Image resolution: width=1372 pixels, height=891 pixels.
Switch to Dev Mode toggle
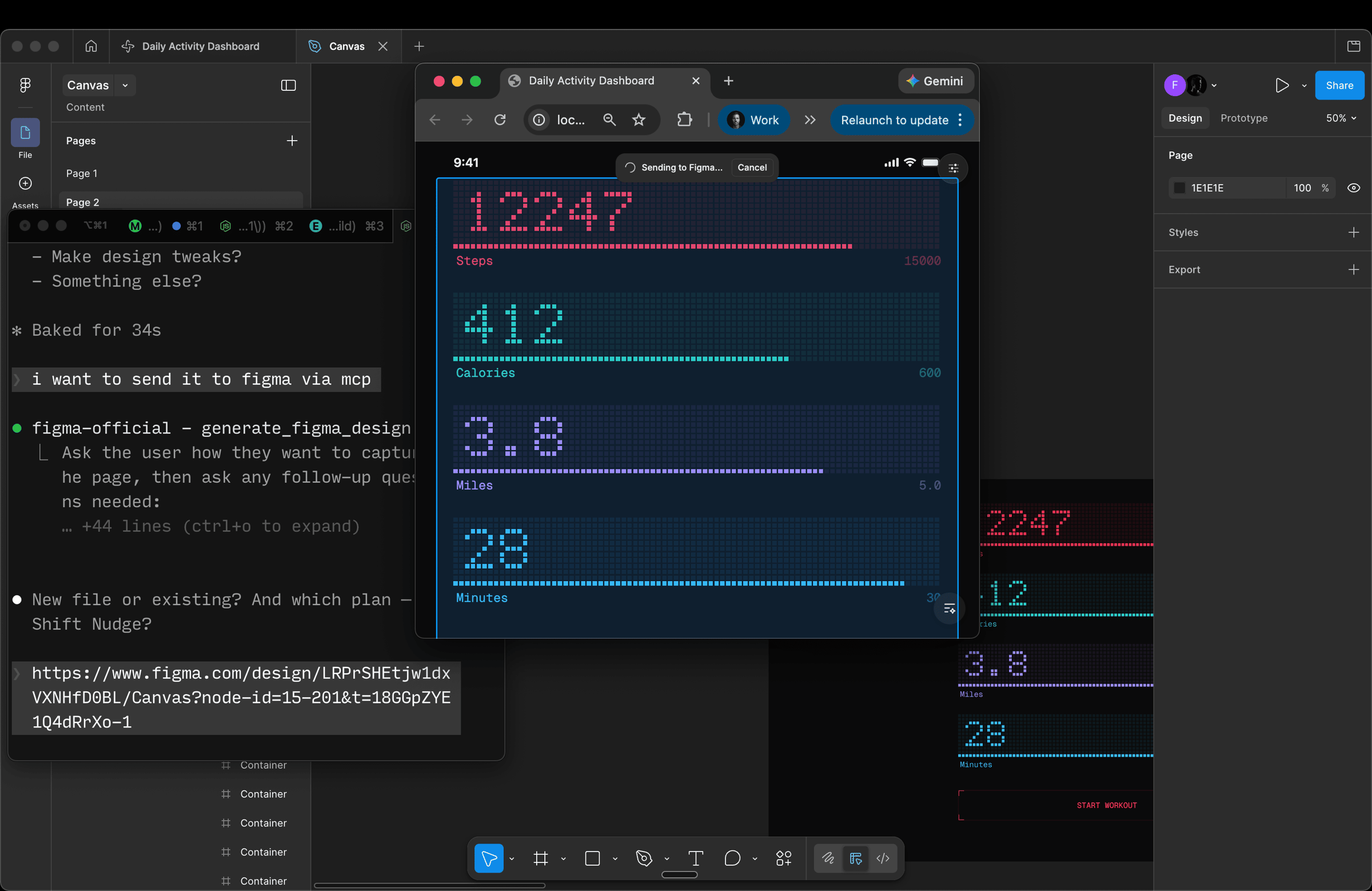point(883,858)
